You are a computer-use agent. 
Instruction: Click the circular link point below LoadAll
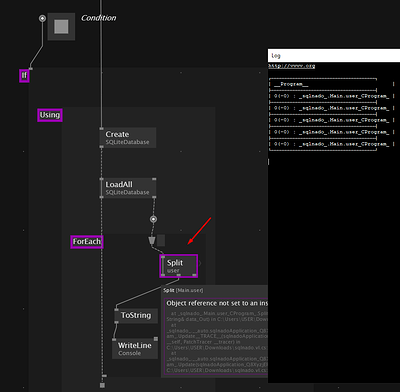[153, 219]
